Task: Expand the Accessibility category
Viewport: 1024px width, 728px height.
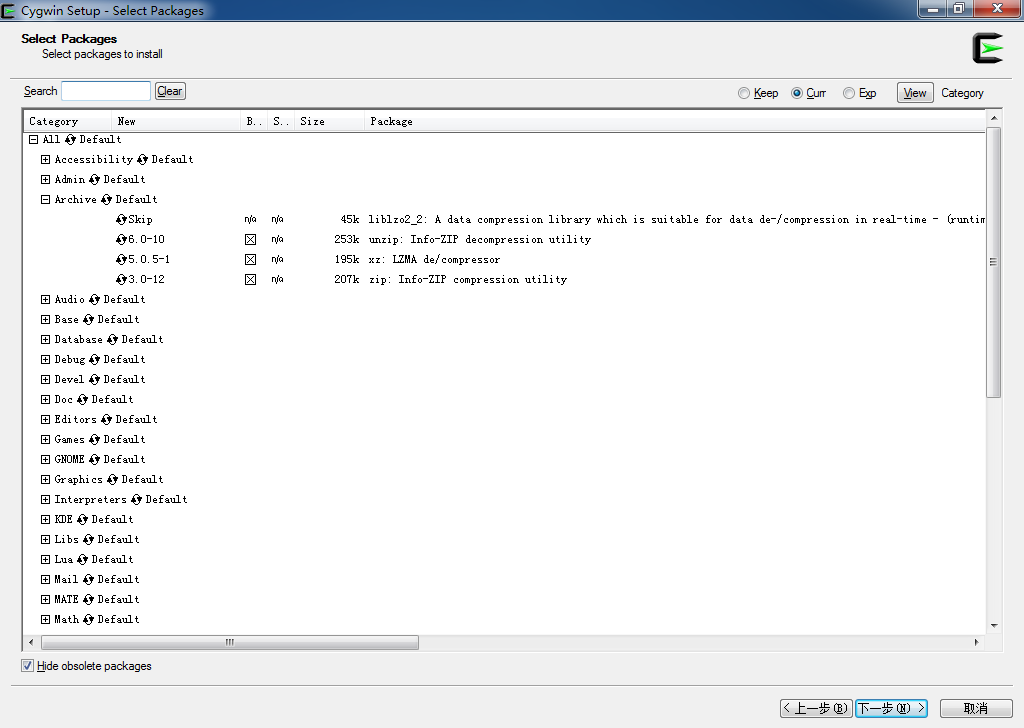Action: pyautogui.click(x=45, y=159)
